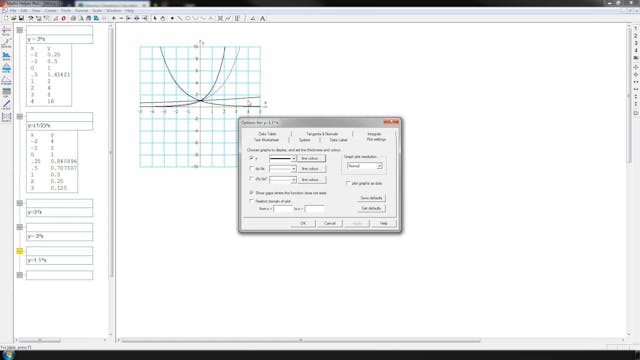
Task: Select the text A tool
Action: pyautogui.click(x=262, y=18)
